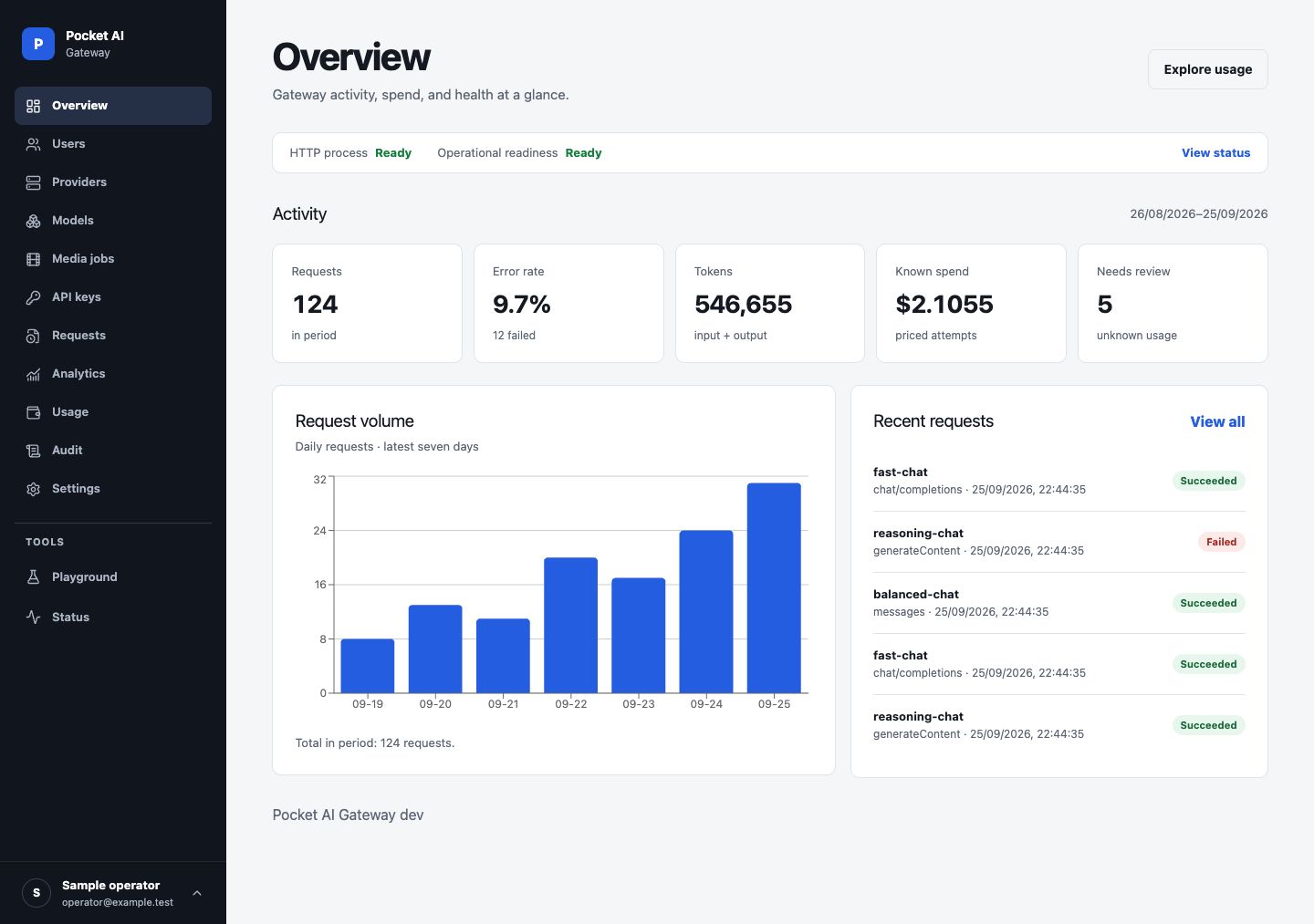Click 'Total in period: 124 requests.' text

(x=375, y=743)
